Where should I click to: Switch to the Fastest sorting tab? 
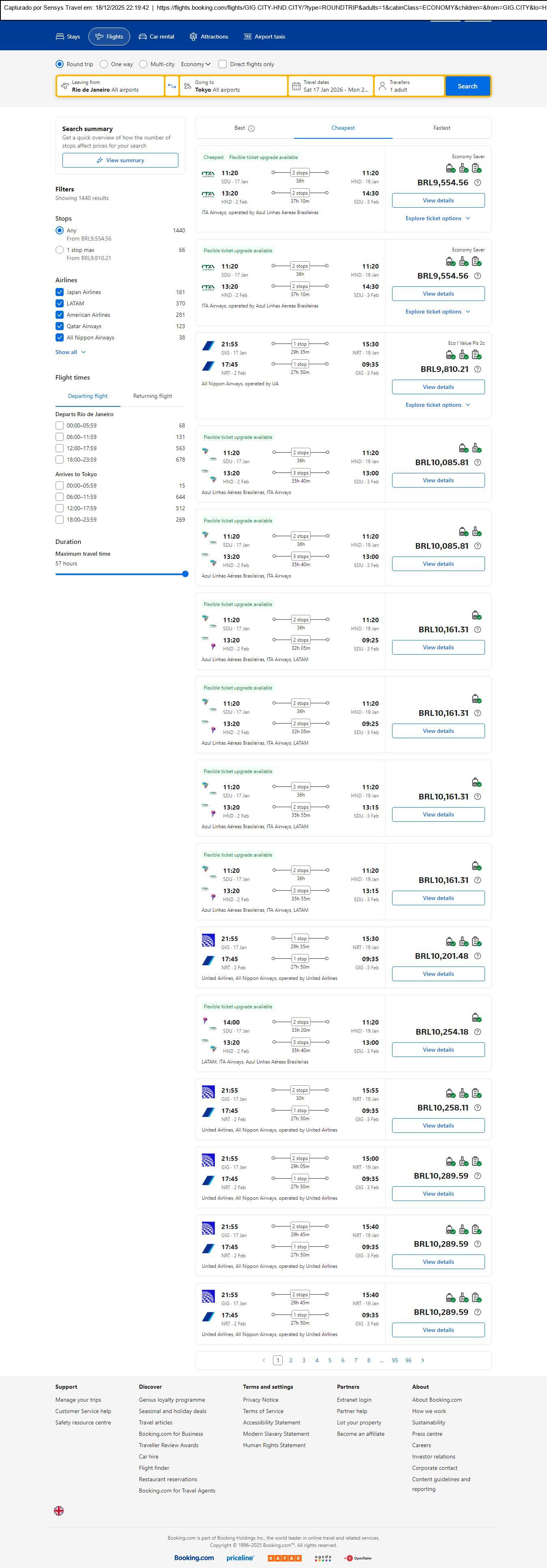point(441,128)
